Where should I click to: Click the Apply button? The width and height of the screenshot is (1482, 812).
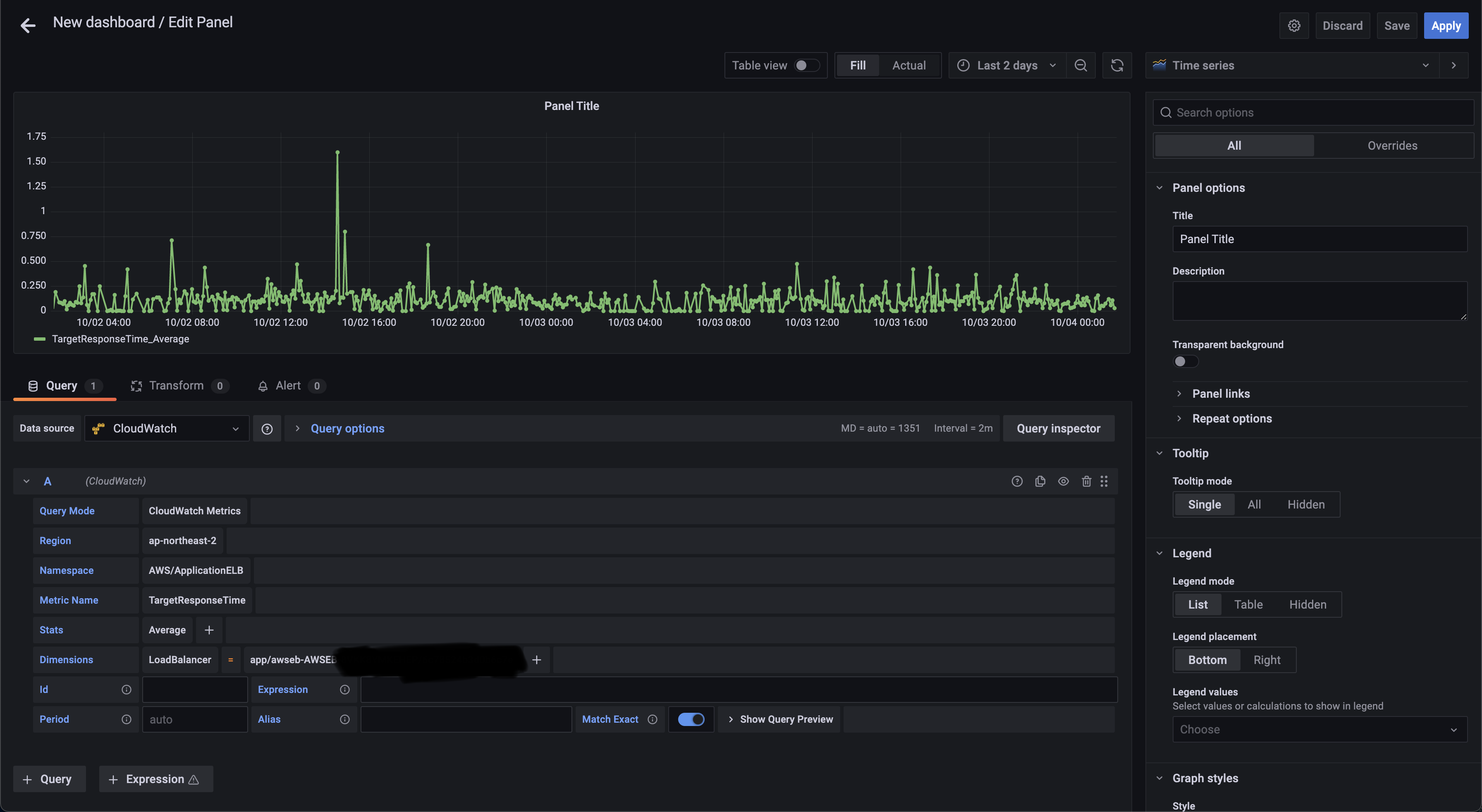pos(1445,26)
